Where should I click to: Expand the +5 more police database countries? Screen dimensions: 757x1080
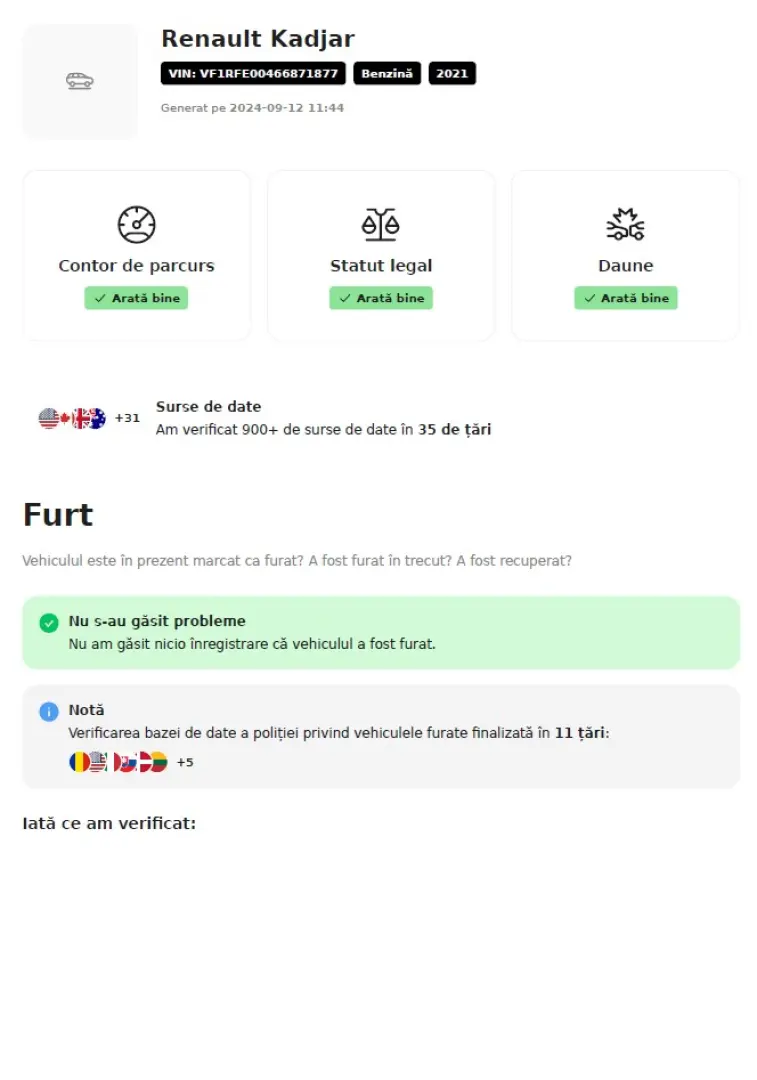[185, 762]
